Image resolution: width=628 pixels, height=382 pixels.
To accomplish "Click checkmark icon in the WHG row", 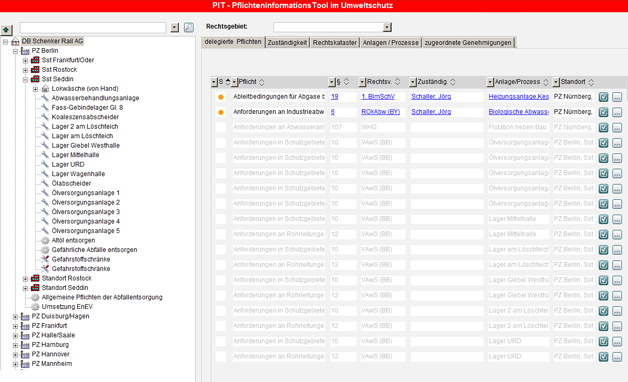I will tap(604, 127).
